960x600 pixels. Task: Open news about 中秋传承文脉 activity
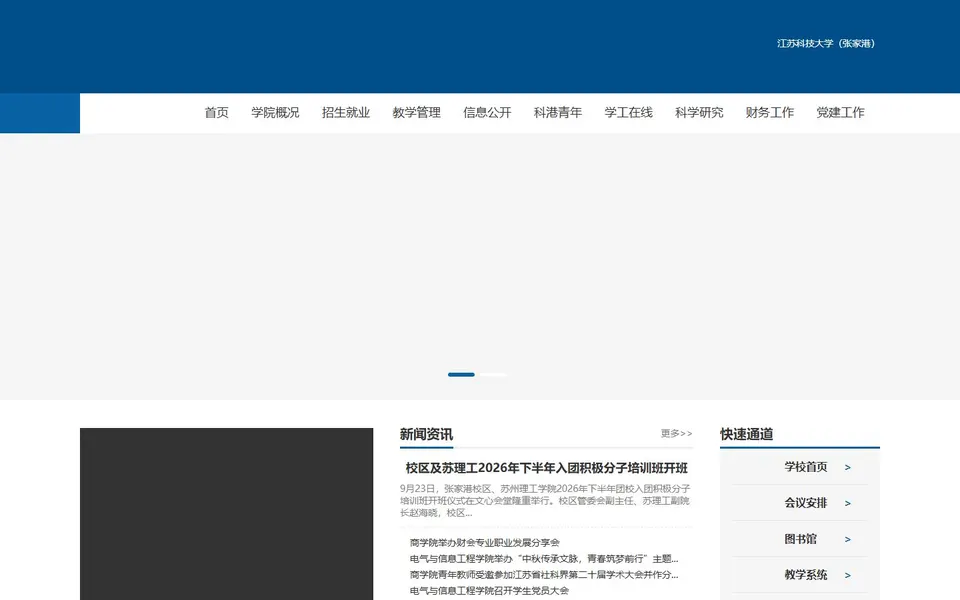tap(544, 559)
